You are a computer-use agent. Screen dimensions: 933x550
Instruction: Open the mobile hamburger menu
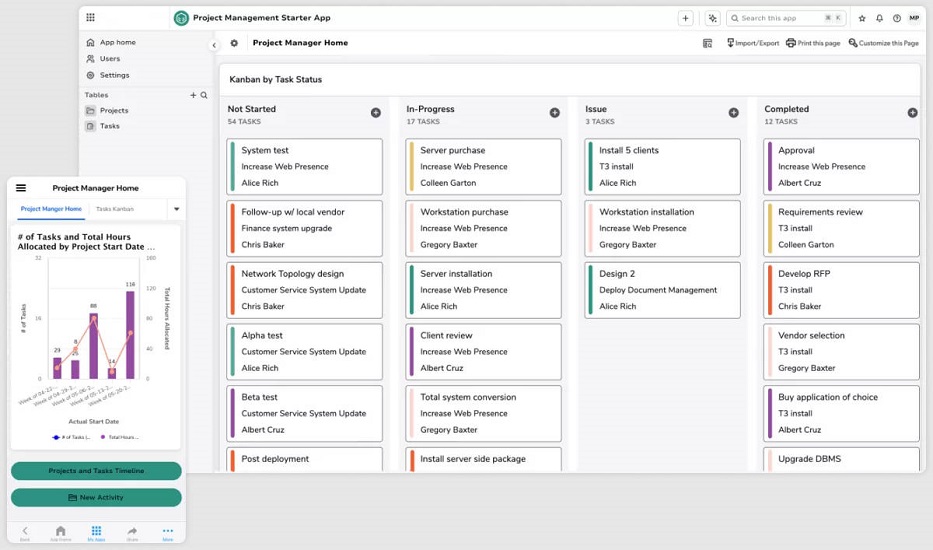tap(21, 188)
